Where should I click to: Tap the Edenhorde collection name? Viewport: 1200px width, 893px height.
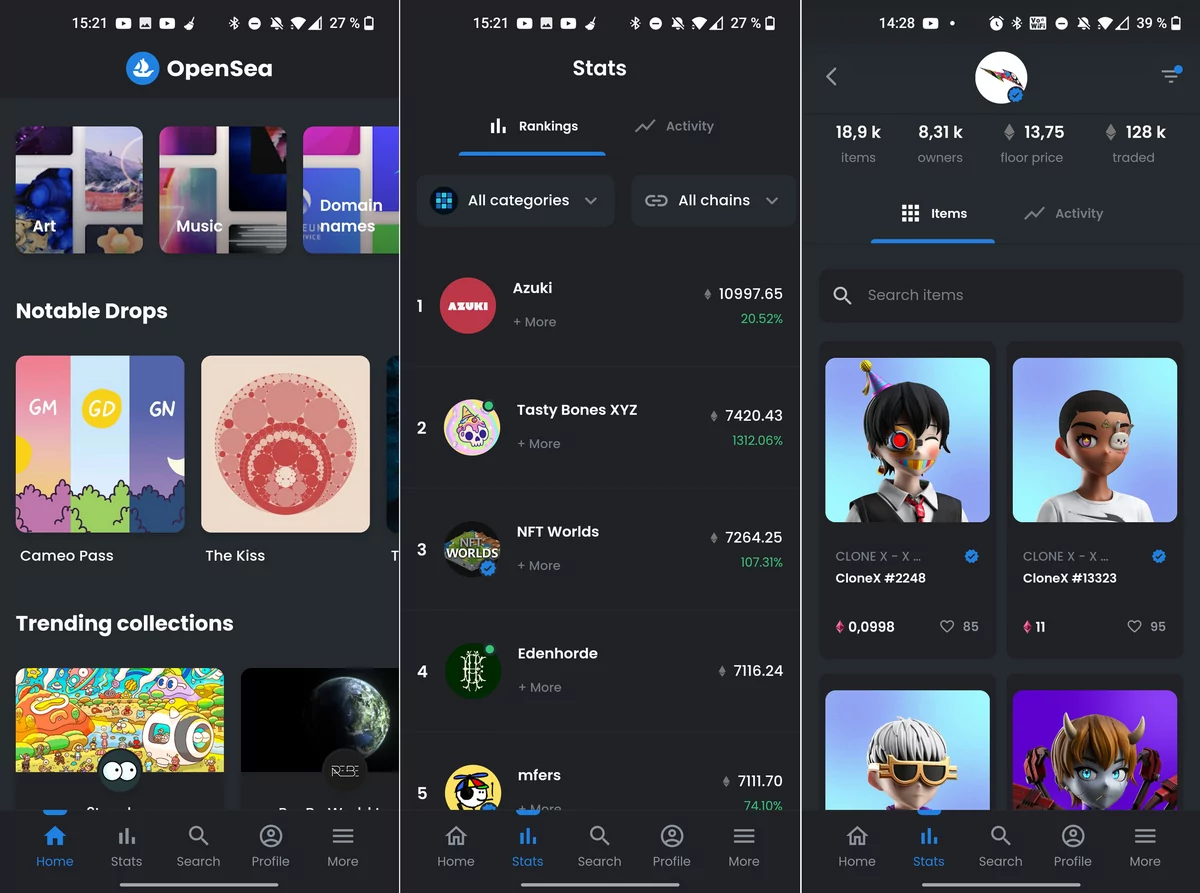click(x=557, y=653)
